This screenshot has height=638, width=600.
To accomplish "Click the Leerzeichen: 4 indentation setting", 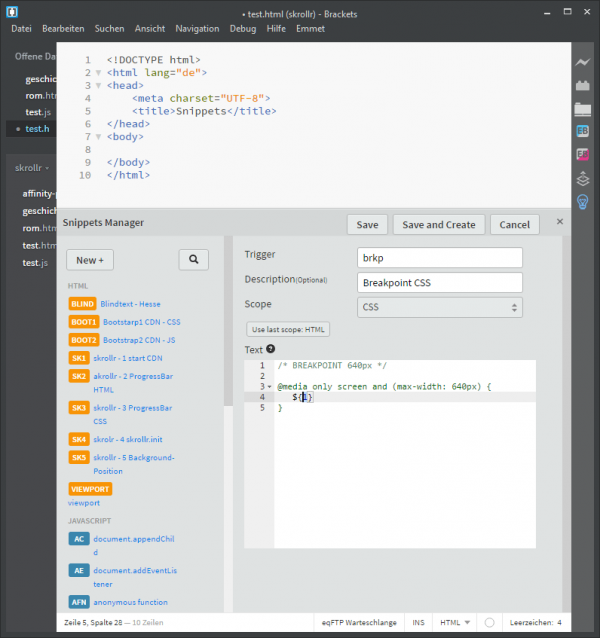I will coord(535,623).
